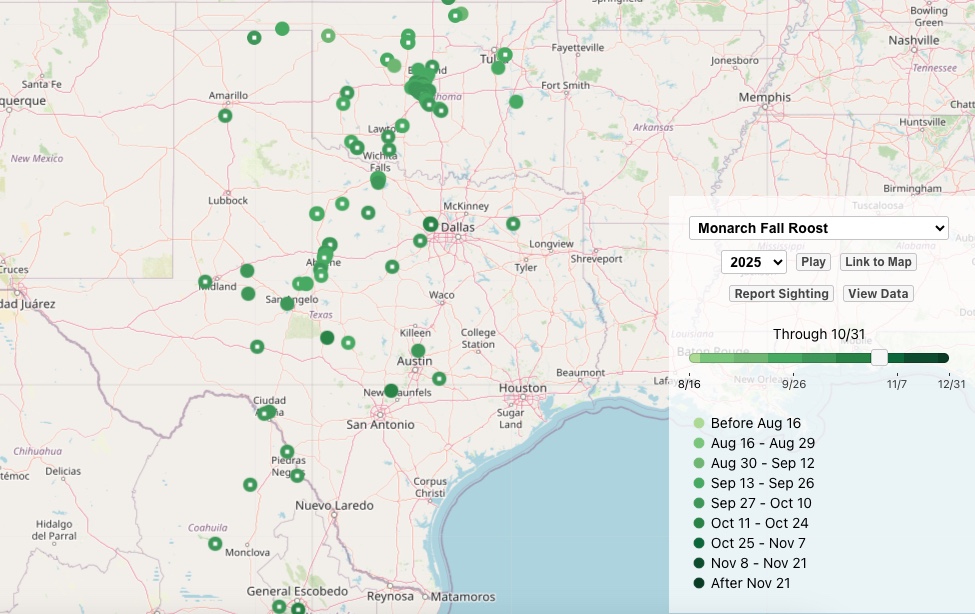Click the sighting marker near Amarillo
Image resolution: width=975 pixels, height=614 pixels.
point(225,115)
